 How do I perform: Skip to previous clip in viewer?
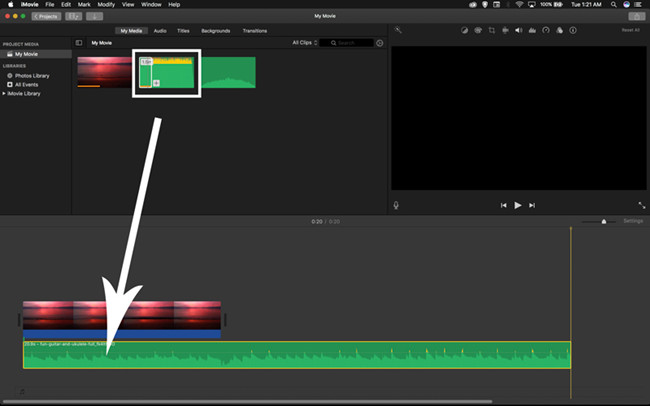(503, 205)
